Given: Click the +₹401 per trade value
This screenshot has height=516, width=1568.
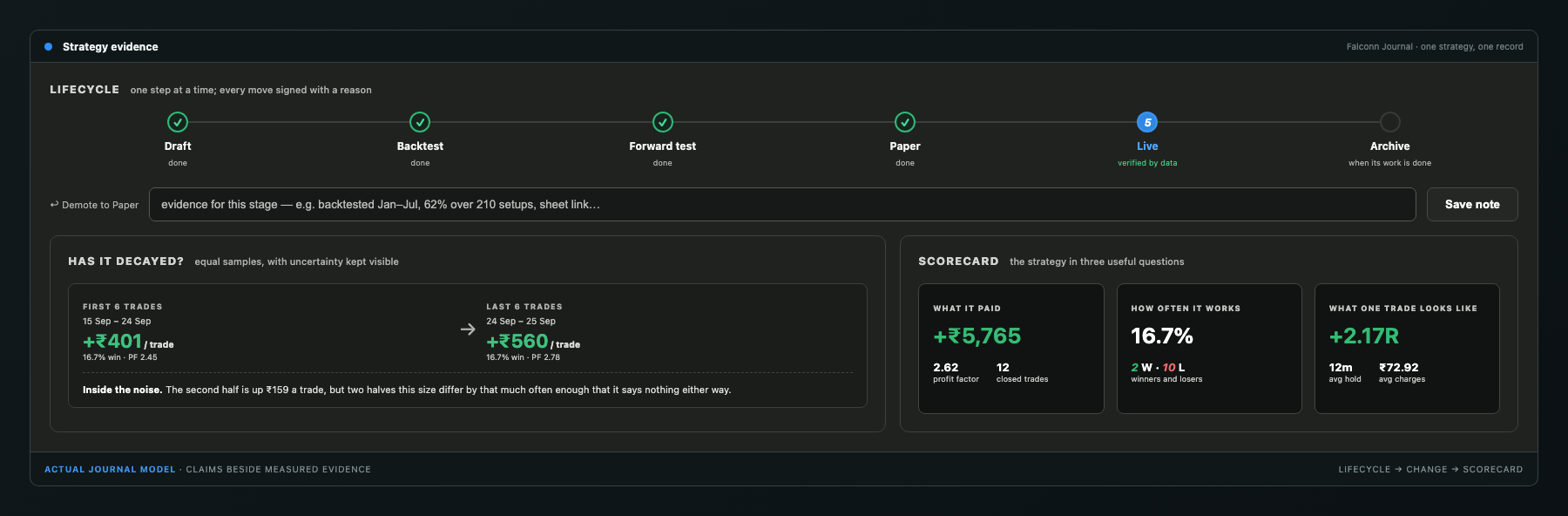Looking at the screenshot, I should [128, 342].
